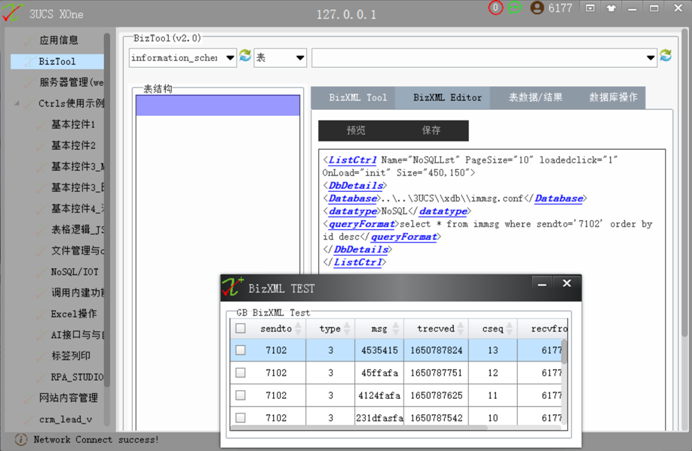
Task: Sort table by trecved column arrows
Action: 461,328
